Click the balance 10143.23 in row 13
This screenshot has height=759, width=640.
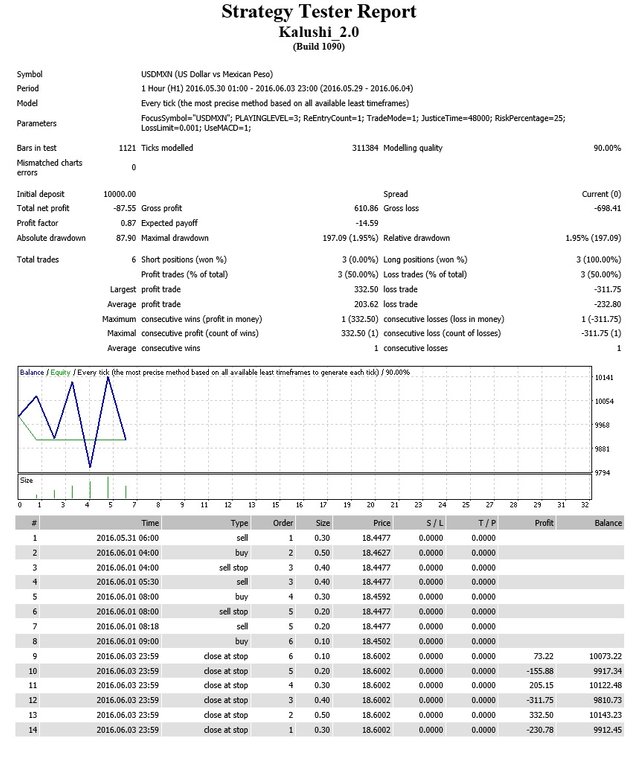pos(606,715)
